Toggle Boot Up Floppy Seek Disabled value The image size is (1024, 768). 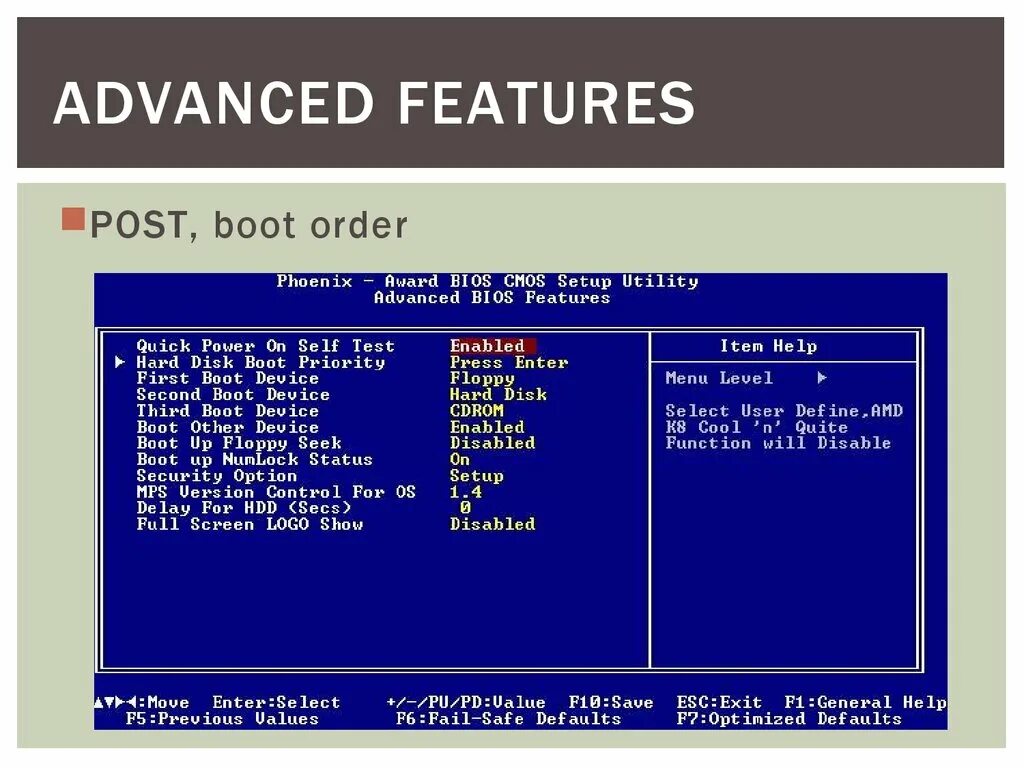click(492, 443)
